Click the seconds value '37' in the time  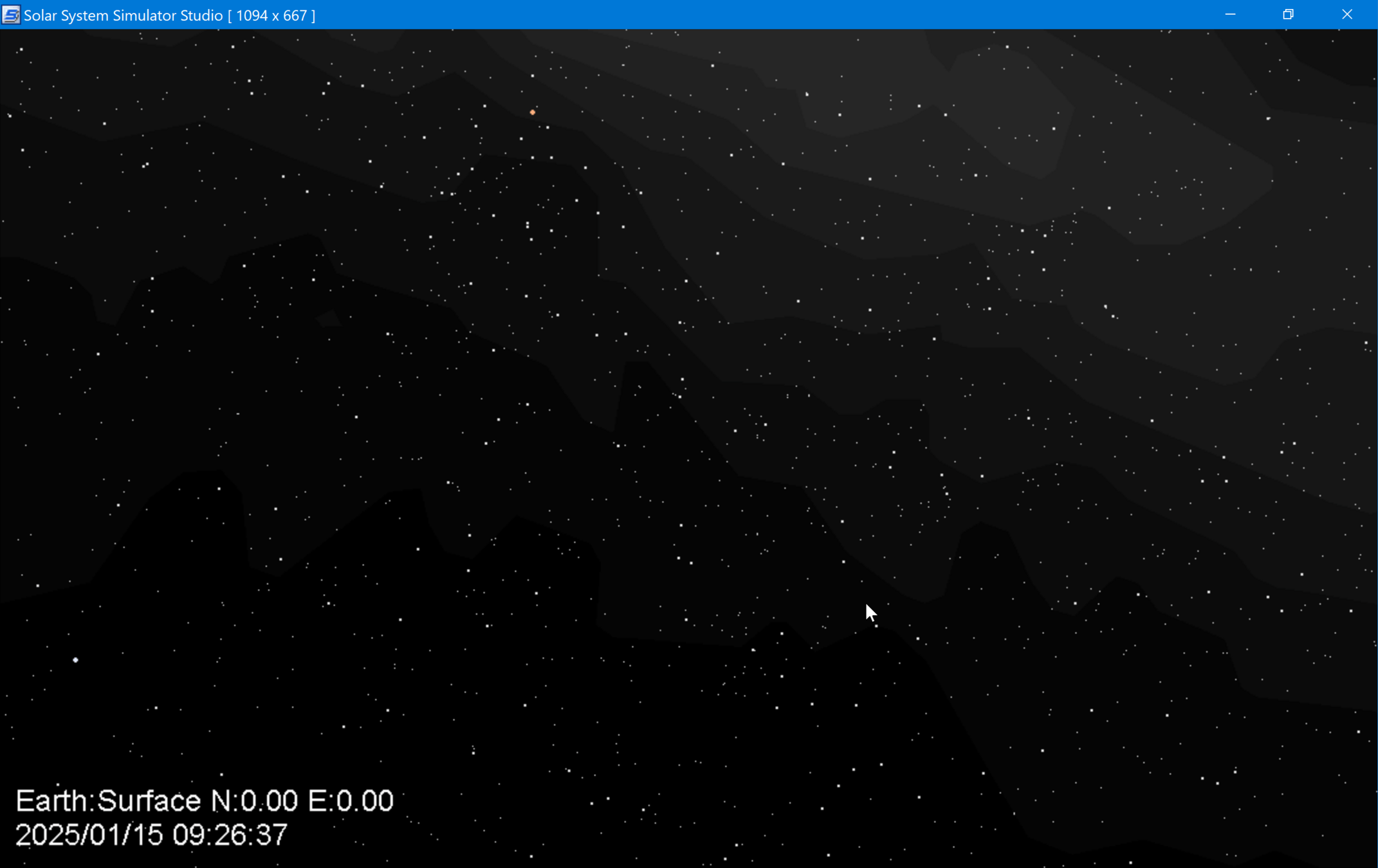tap(271, 835)
